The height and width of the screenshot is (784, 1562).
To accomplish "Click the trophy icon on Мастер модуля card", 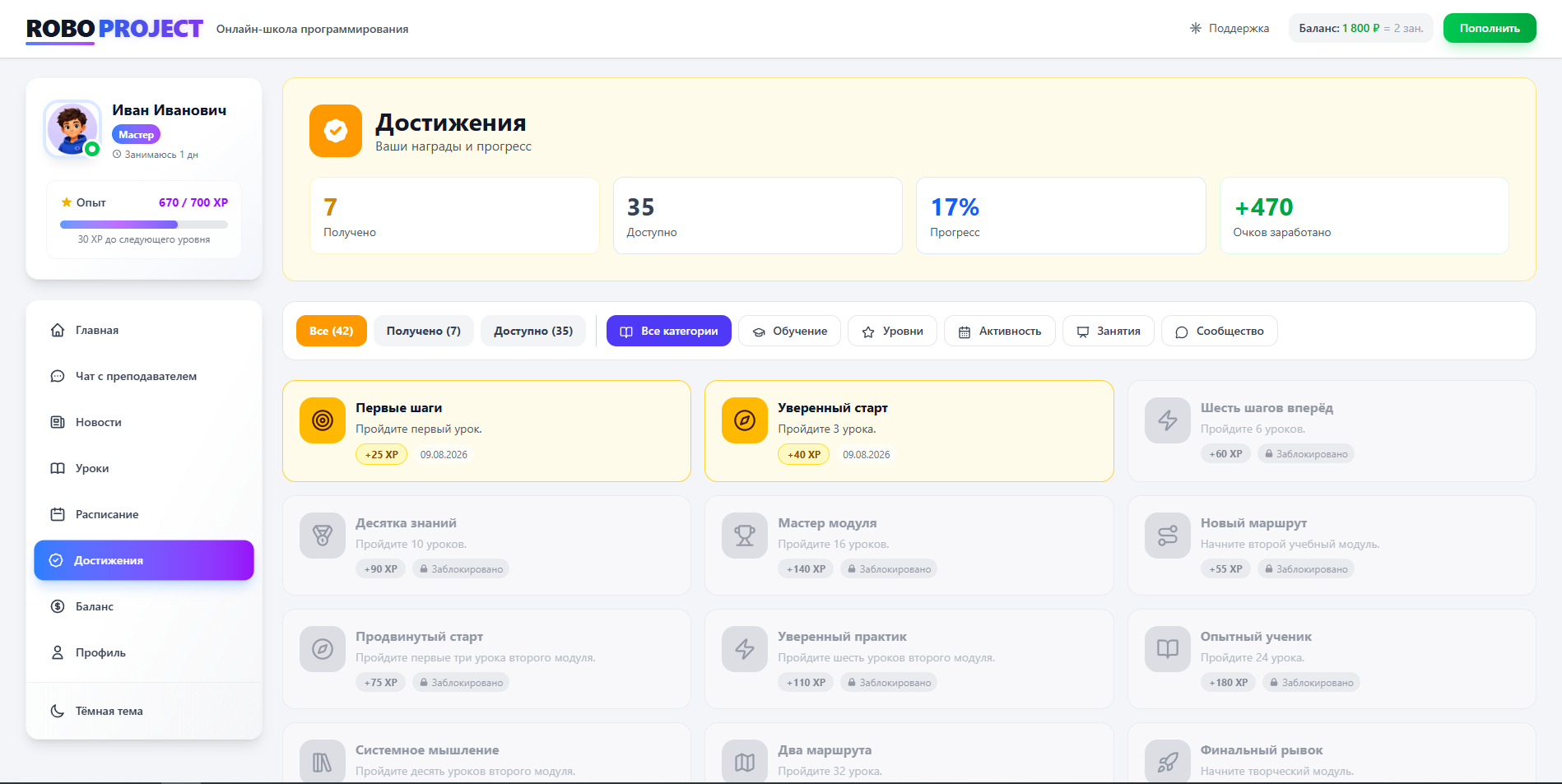I will coord(745,536).
